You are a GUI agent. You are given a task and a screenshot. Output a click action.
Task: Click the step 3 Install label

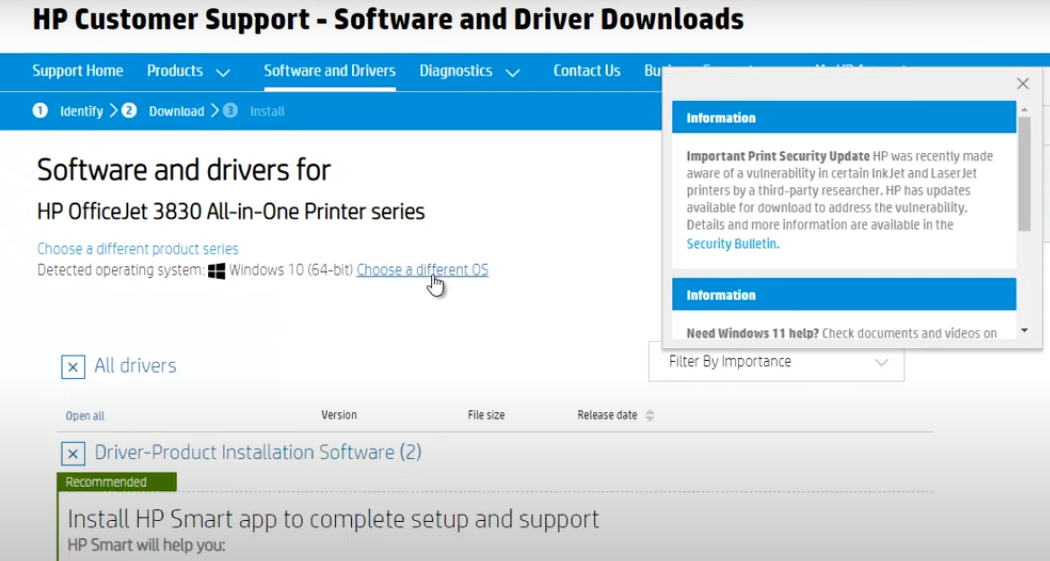[267, 111]
